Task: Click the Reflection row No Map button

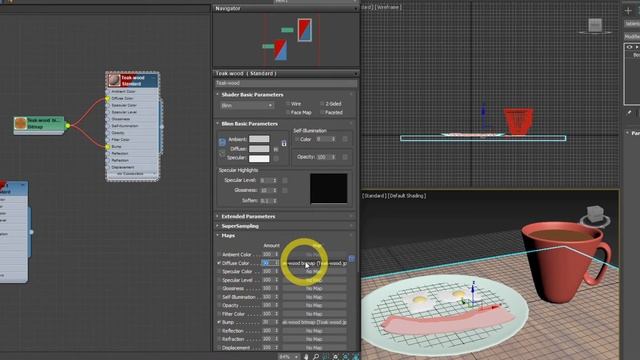Action: (314, 331)
